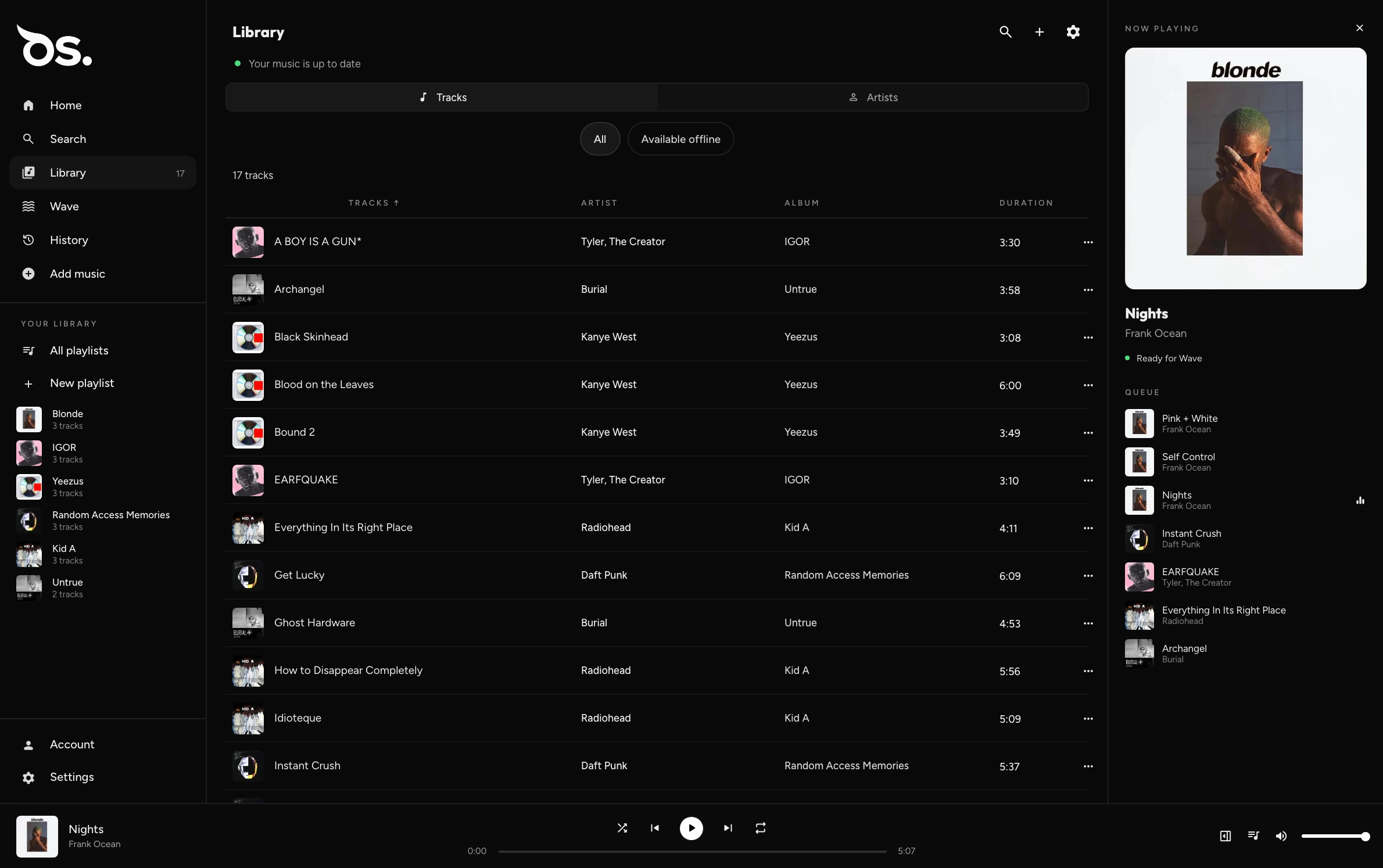Toggle shuffle playback
The width and height of the screenshot is (1383, 868).
(622, 828)
